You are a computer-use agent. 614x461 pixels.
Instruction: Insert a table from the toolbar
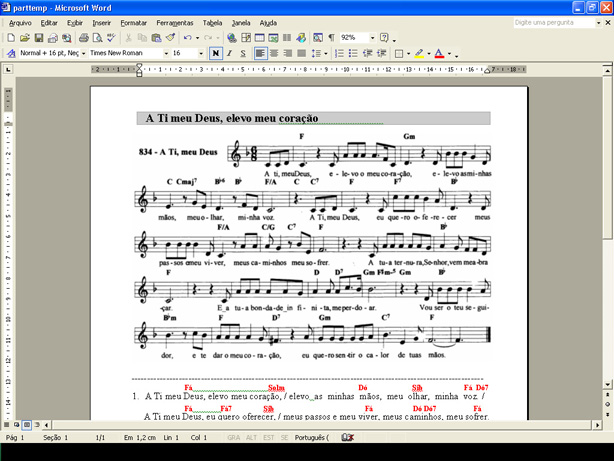pyautogui.click(x=260, y=38)
